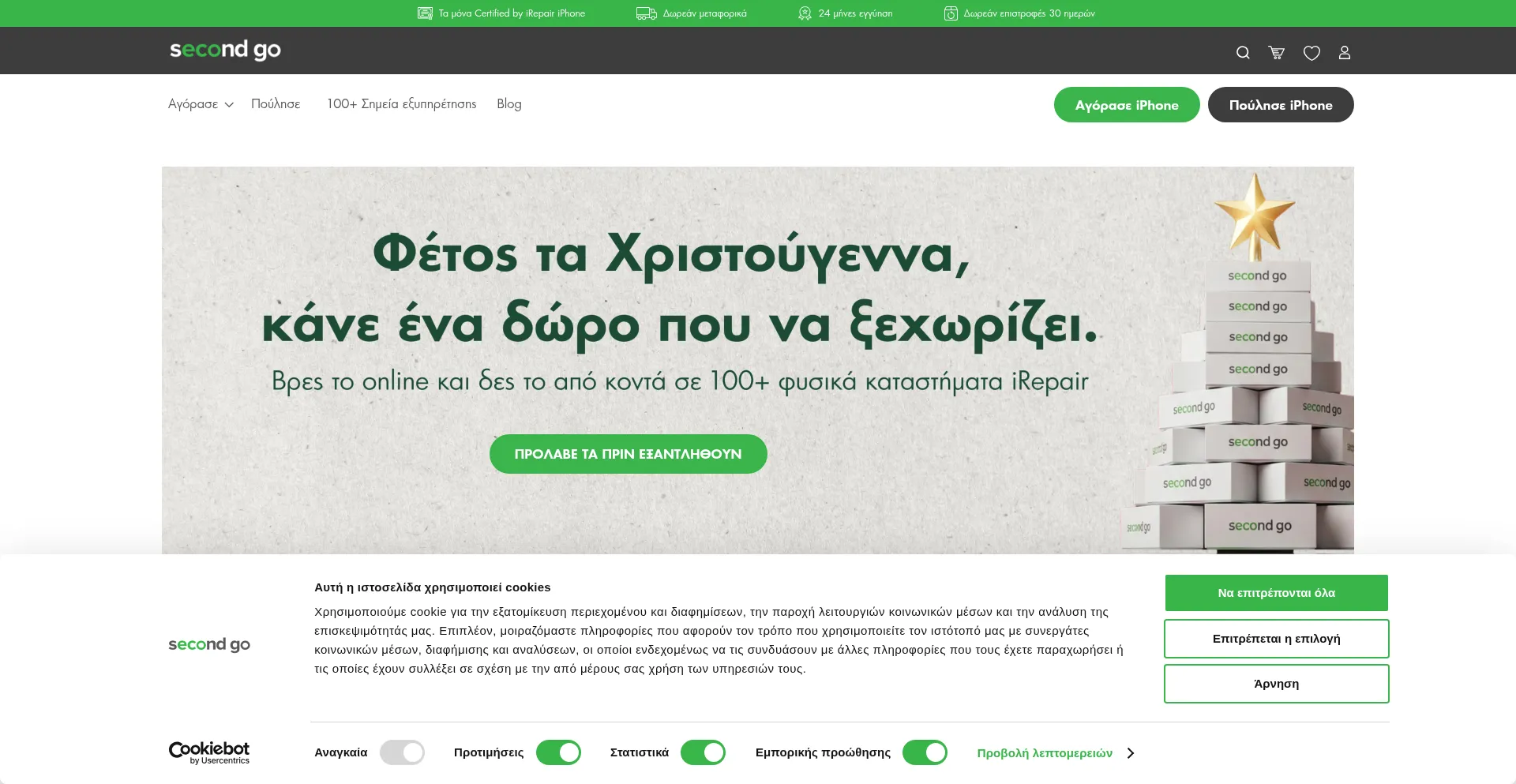The width and height of the screenshot is (1516, 784).
Task: Click the returns clock icon in top bar
Action: tap(951, 13)
